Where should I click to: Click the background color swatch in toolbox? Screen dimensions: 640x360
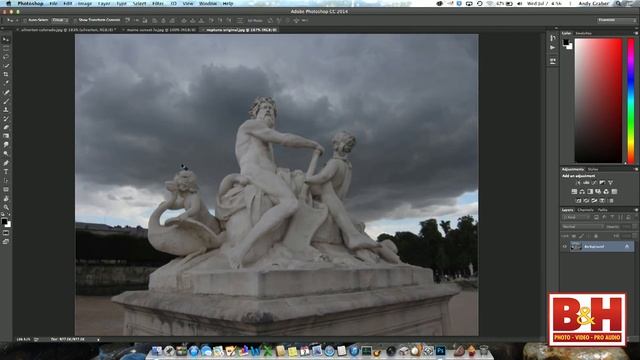(x=8, y=224)
